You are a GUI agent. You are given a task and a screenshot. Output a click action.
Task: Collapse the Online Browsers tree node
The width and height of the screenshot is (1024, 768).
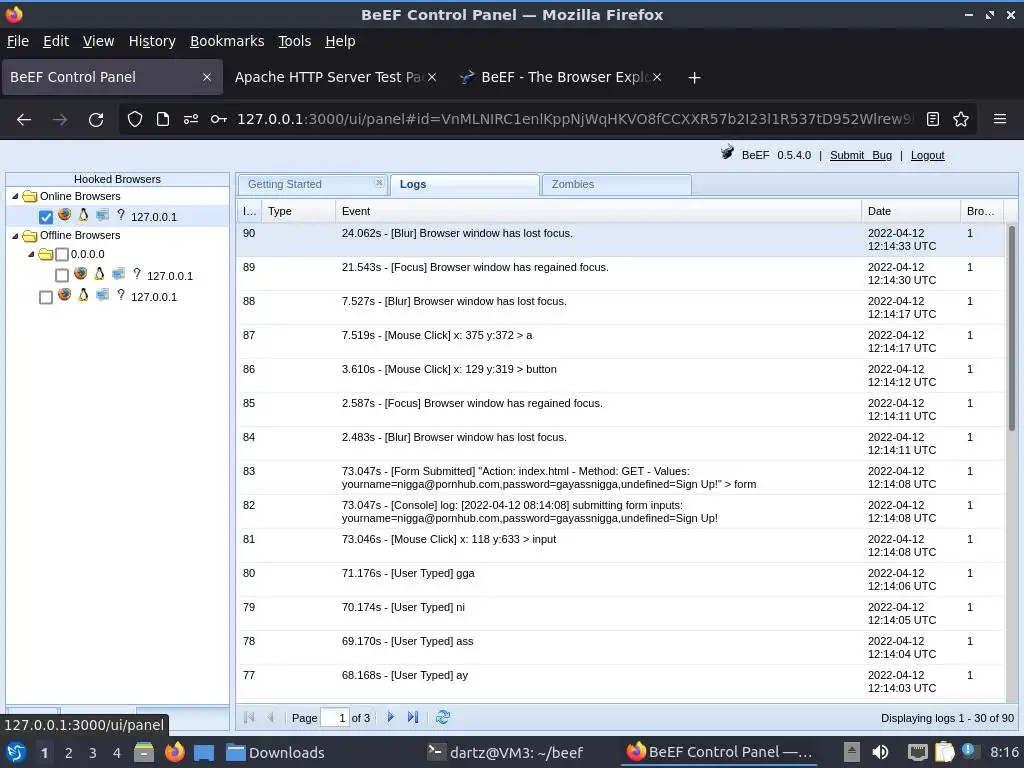click(x=15, y=196)
